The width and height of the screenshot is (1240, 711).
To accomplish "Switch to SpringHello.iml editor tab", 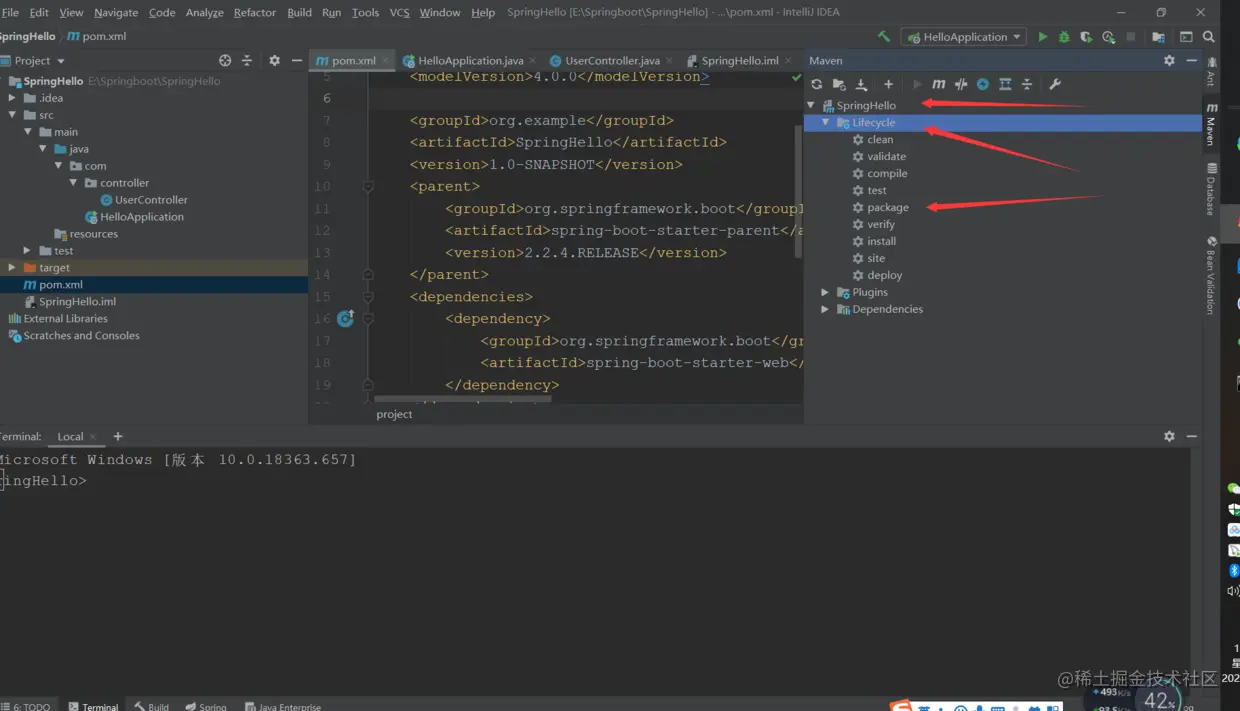I will [739, 60].
